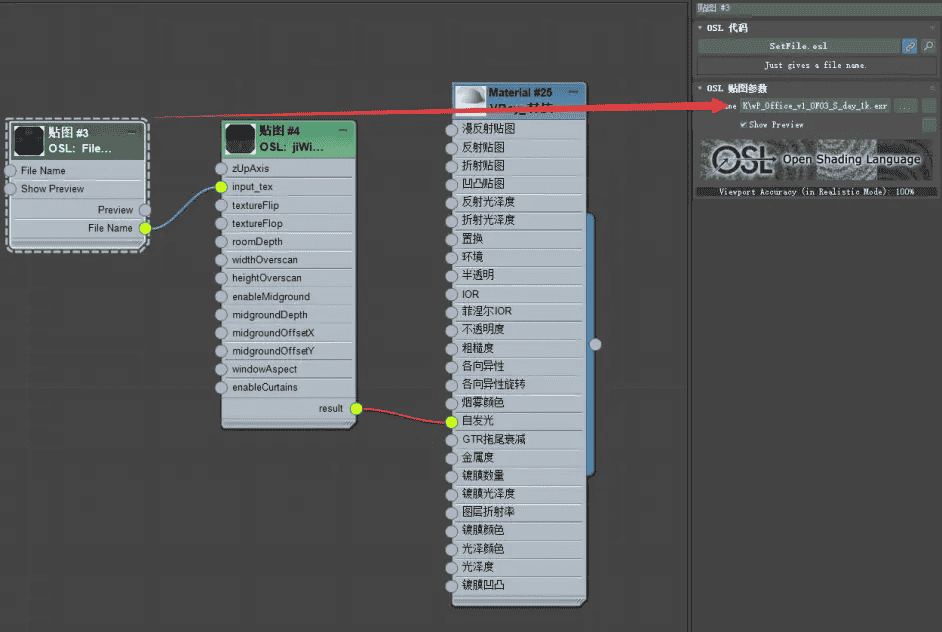
Task: Minimize the 贴图 #4 node using minus button
Action: 343,130
